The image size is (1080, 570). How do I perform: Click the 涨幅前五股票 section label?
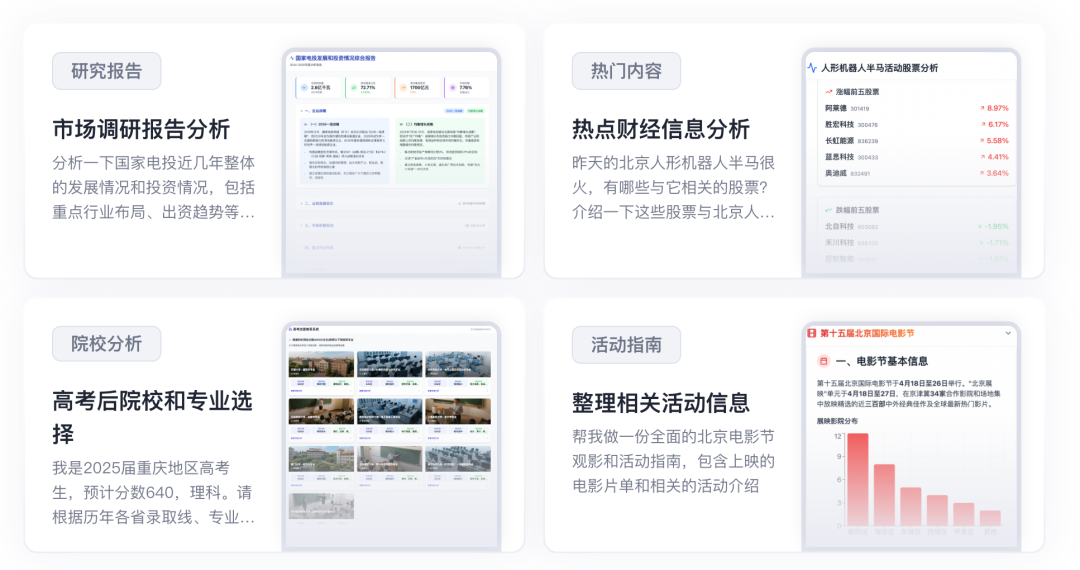(857, 92)
